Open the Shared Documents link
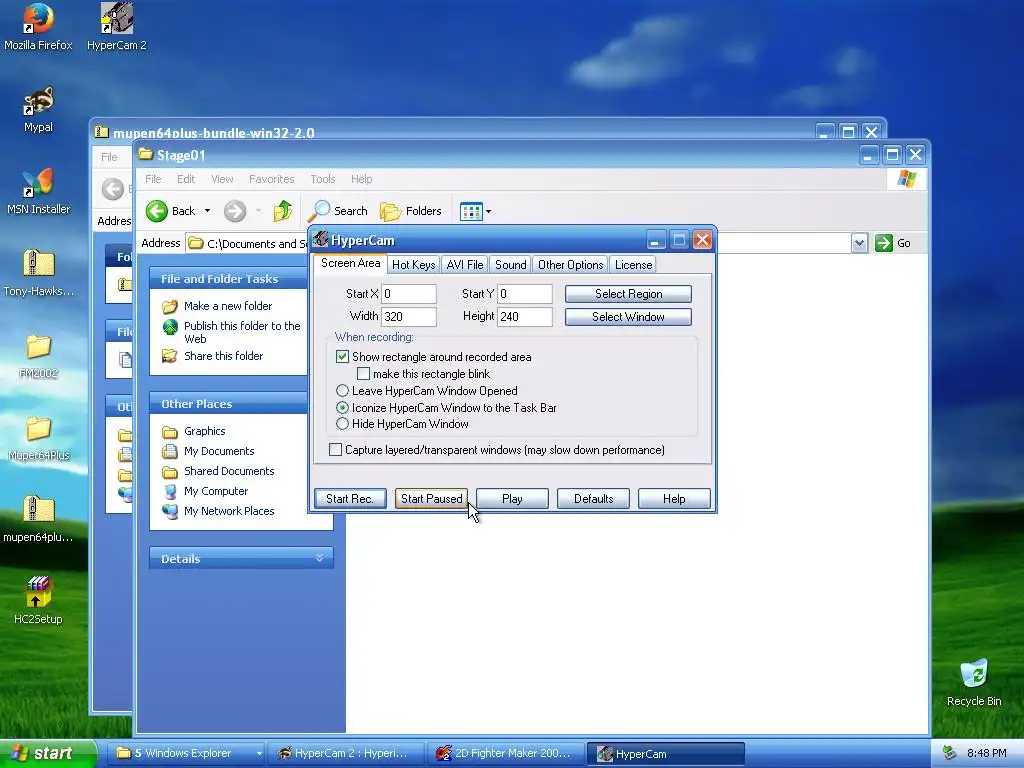This screenshot has width=1024, height=768. click(229, 471)
